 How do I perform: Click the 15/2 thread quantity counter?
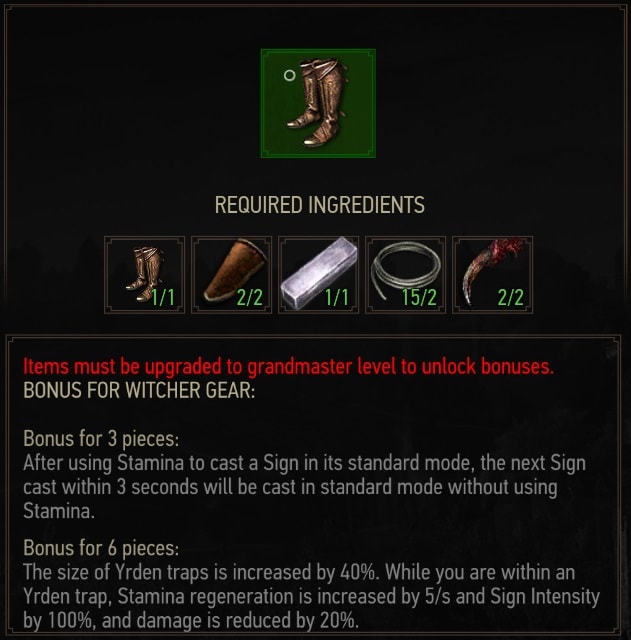tap(419, 297)
